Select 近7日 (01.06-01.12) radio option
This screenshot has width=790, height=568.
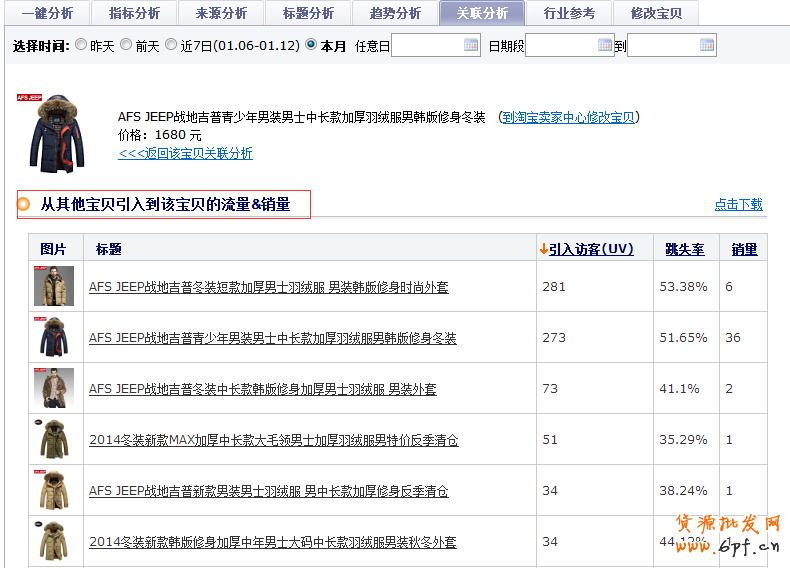(171, 45)
